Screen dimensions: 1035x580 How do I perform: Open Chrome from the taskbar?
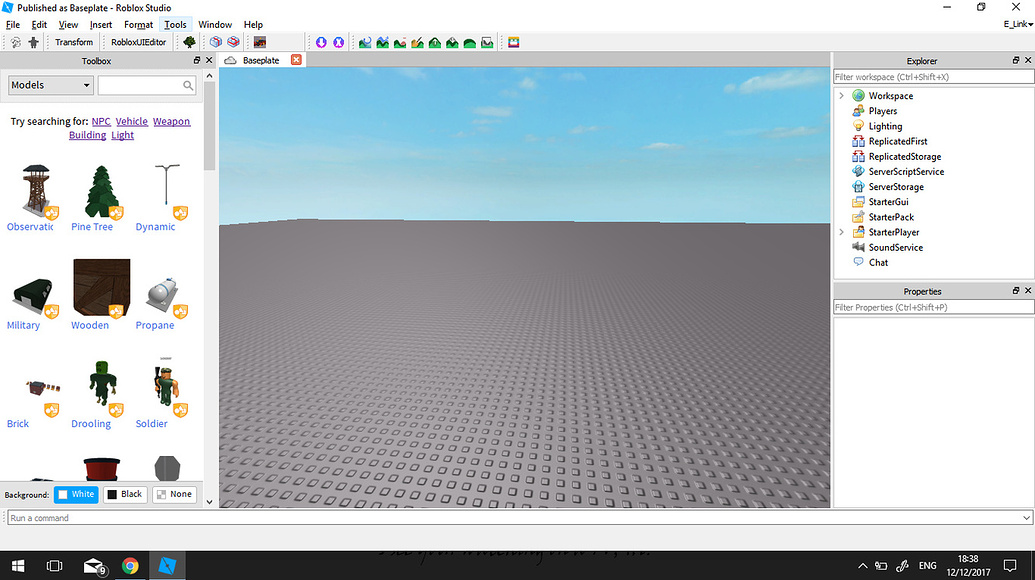130,565
